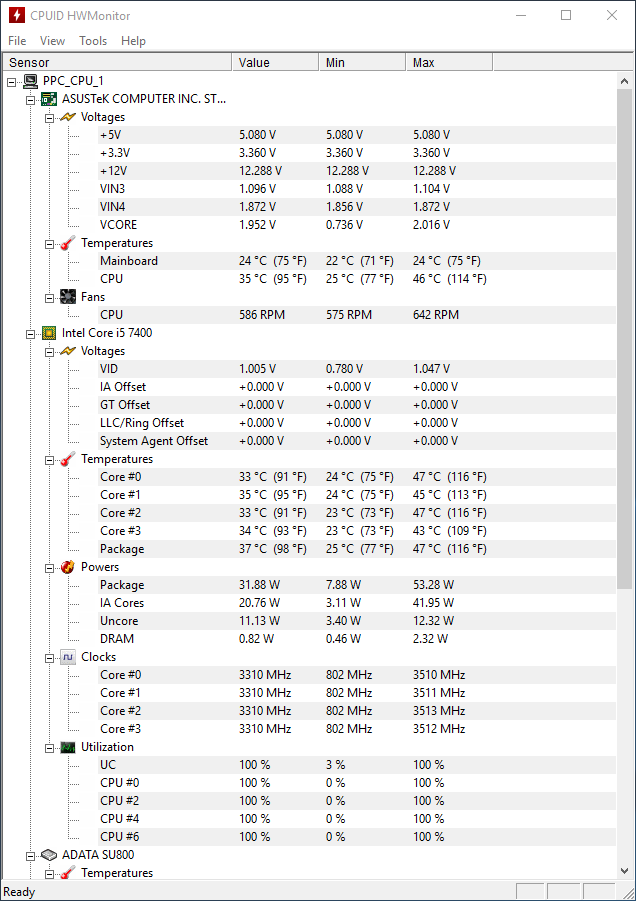Collapse the ADATA SU800 node
636x901 pixels.
pos(30,856)
